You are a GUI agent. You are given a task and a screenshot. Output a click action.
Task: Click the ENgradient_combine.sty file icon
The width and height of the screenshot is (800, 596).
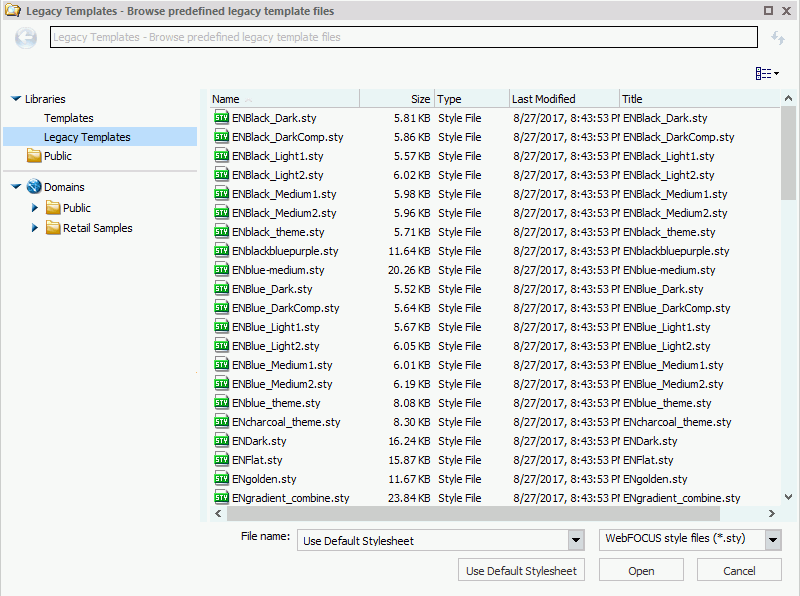pyautogui.click(x=221, y=498)
